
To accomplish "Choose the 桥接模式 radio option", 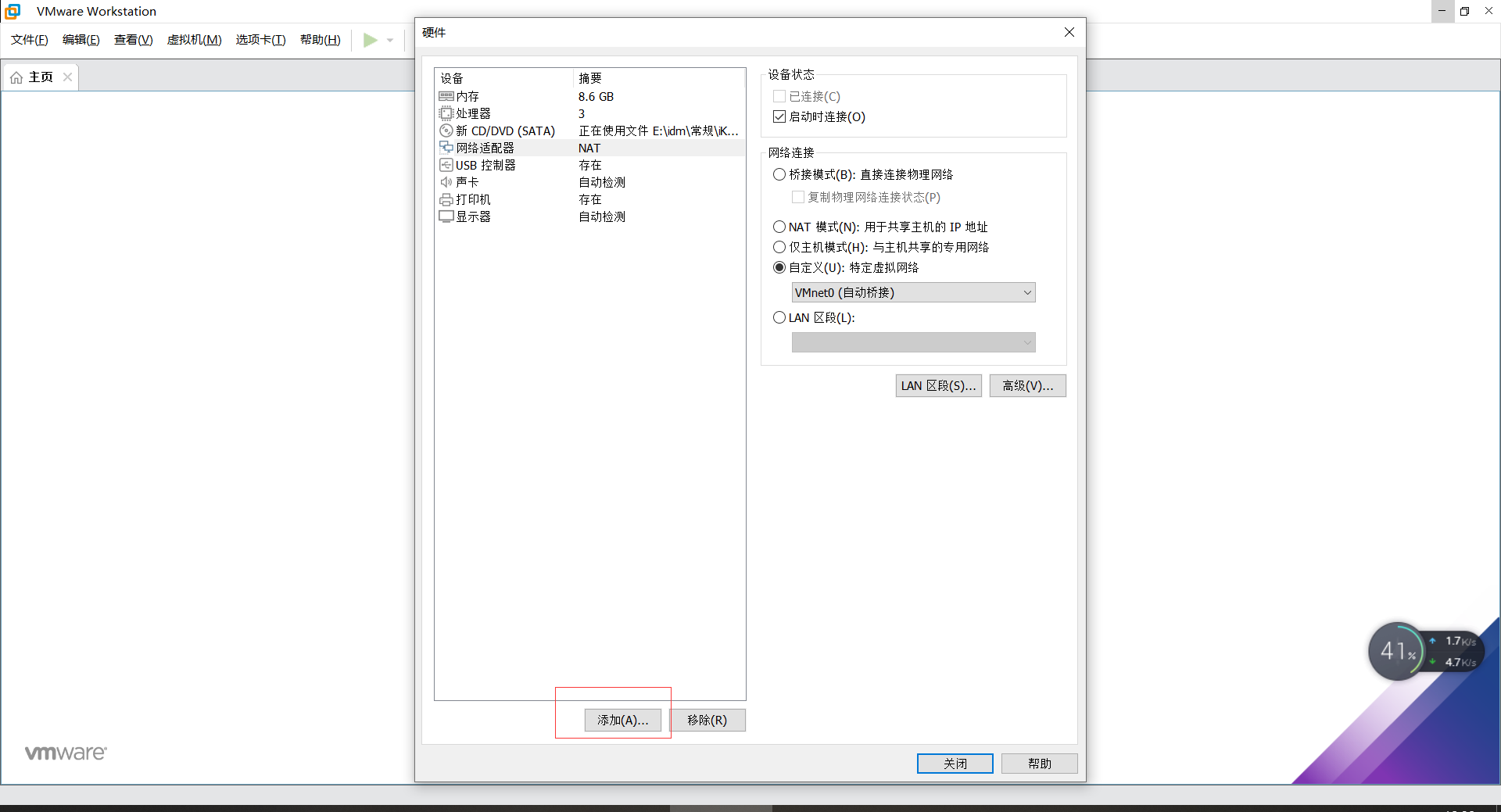I will tap(779, 174).
